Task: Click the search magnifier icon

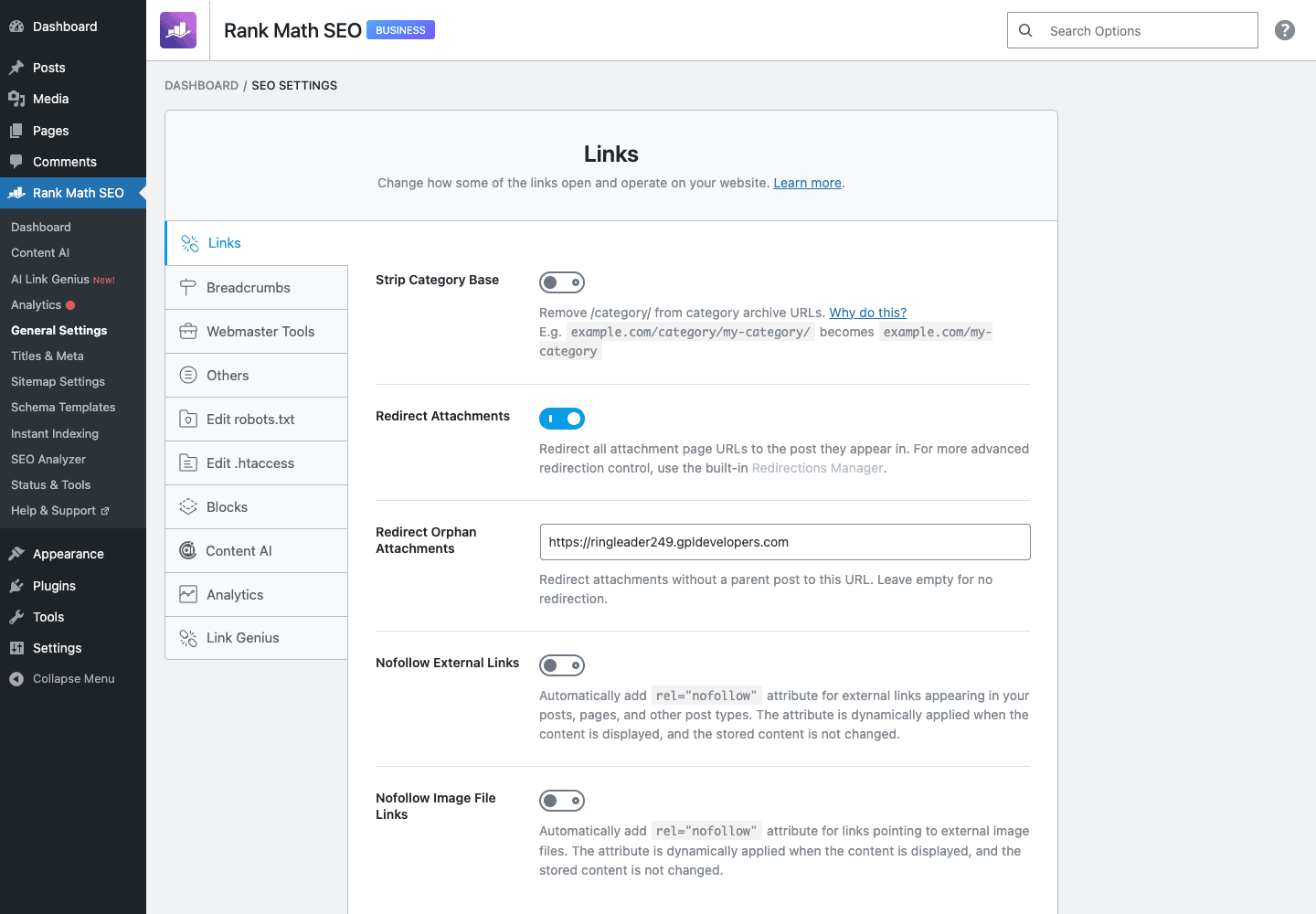Action: click(x=1025, y=30)
